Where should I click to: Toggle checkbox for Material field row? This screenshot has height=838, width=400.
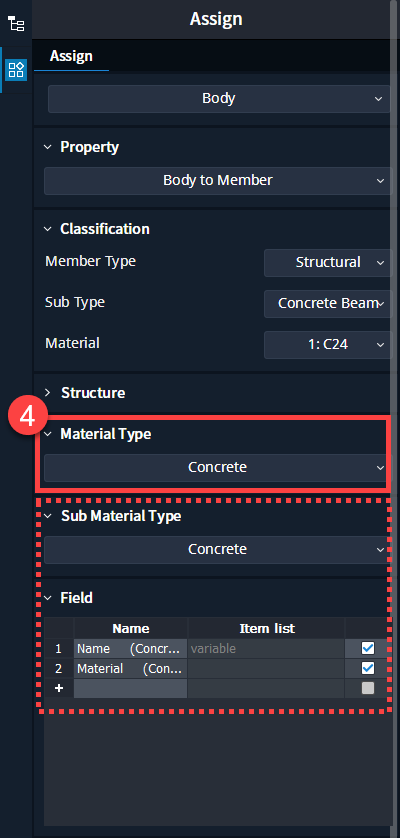click(368, 668)
